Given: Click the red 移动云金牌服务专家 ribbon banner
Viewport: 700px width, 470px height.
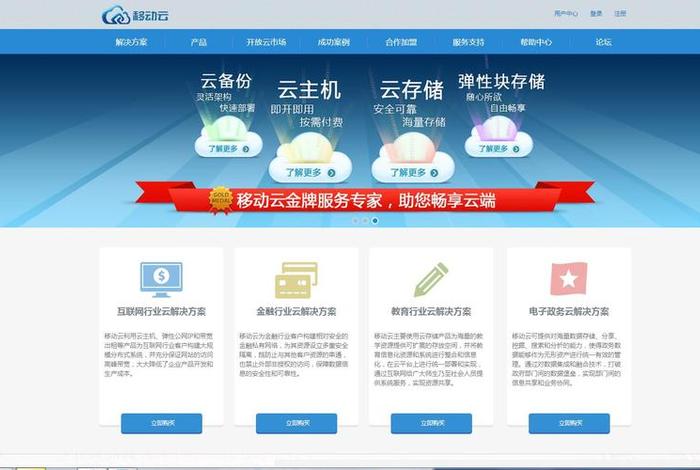Looking at the screenshot, I should click(365, 199).
